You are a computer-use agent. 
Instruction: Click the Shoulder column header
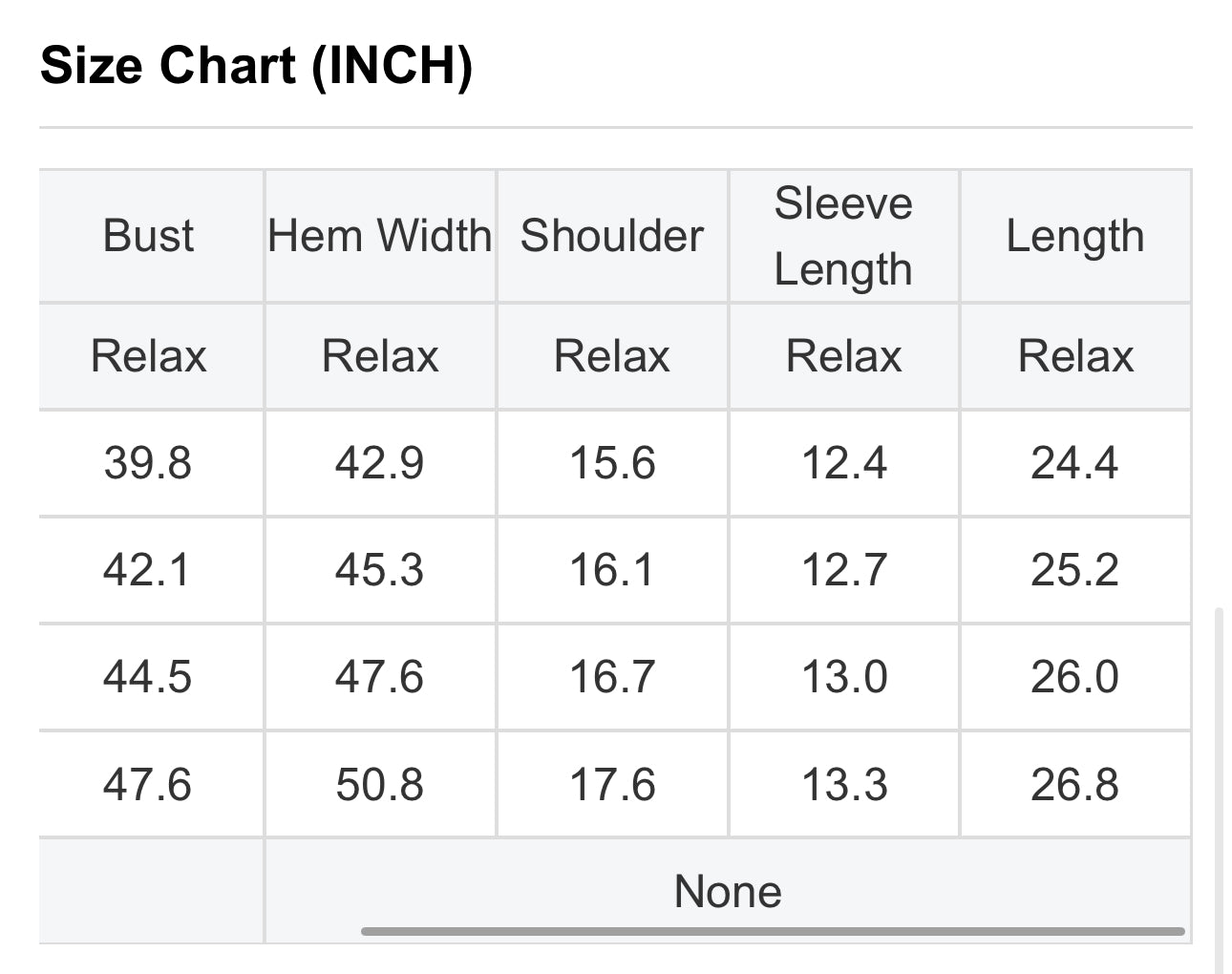tap(612, 236)
